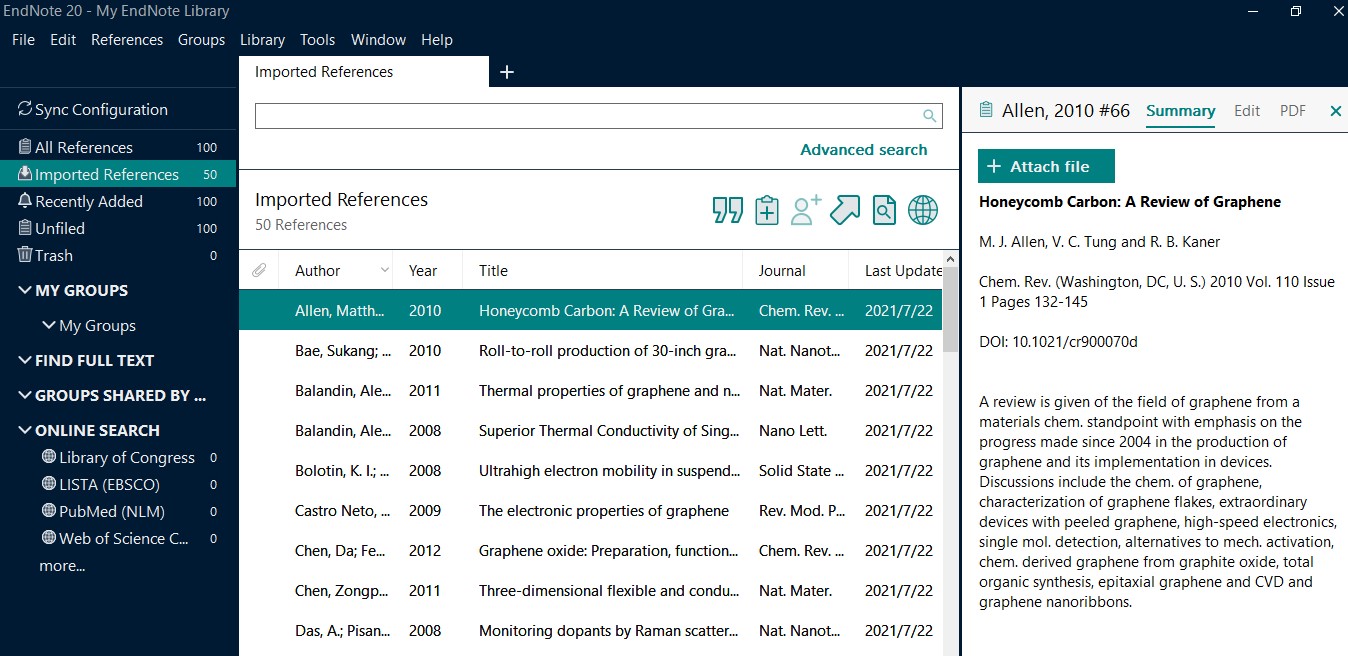Click the export arrow icon
Screen dimensions: 1348x656
[x=845, y=210]
